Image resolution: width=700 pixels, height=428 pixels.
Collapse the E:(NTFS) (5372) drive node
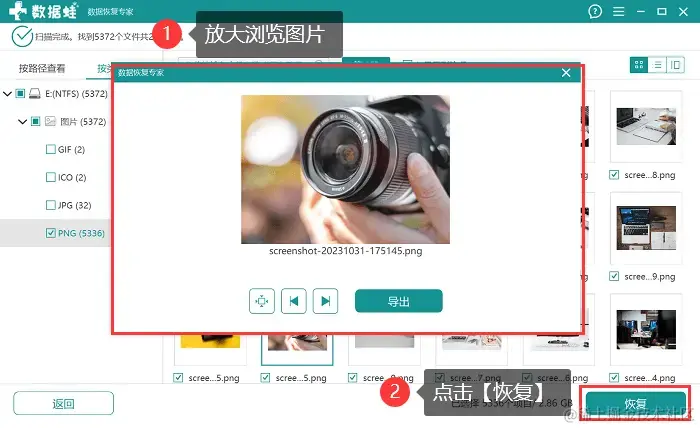pos(7,94)
